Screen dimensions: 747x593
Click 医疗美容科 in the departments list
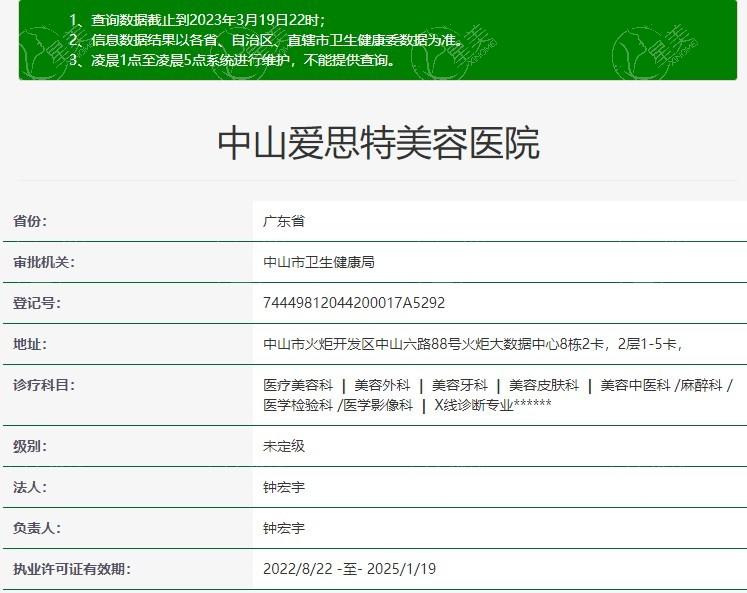tap(297, 385)
